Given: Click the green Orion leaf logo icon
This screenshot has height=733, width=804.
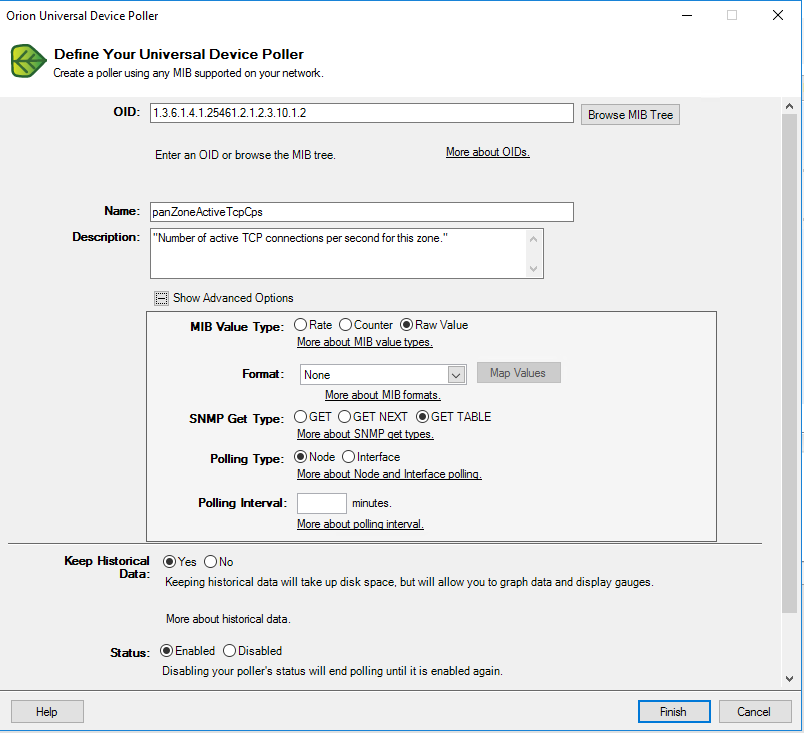Looking at the screenshot, I should pos(29,61).
